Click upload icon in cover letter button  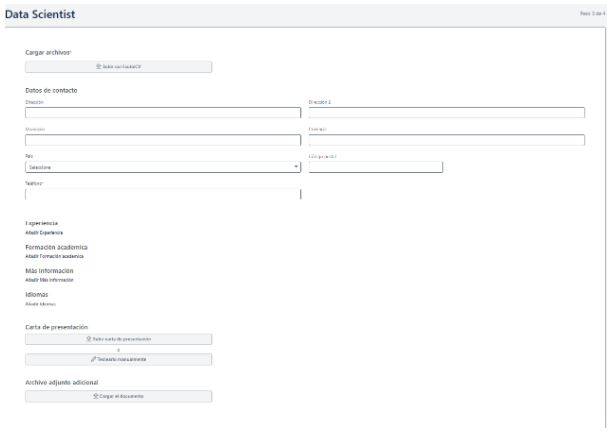click(x=89, y=339)
